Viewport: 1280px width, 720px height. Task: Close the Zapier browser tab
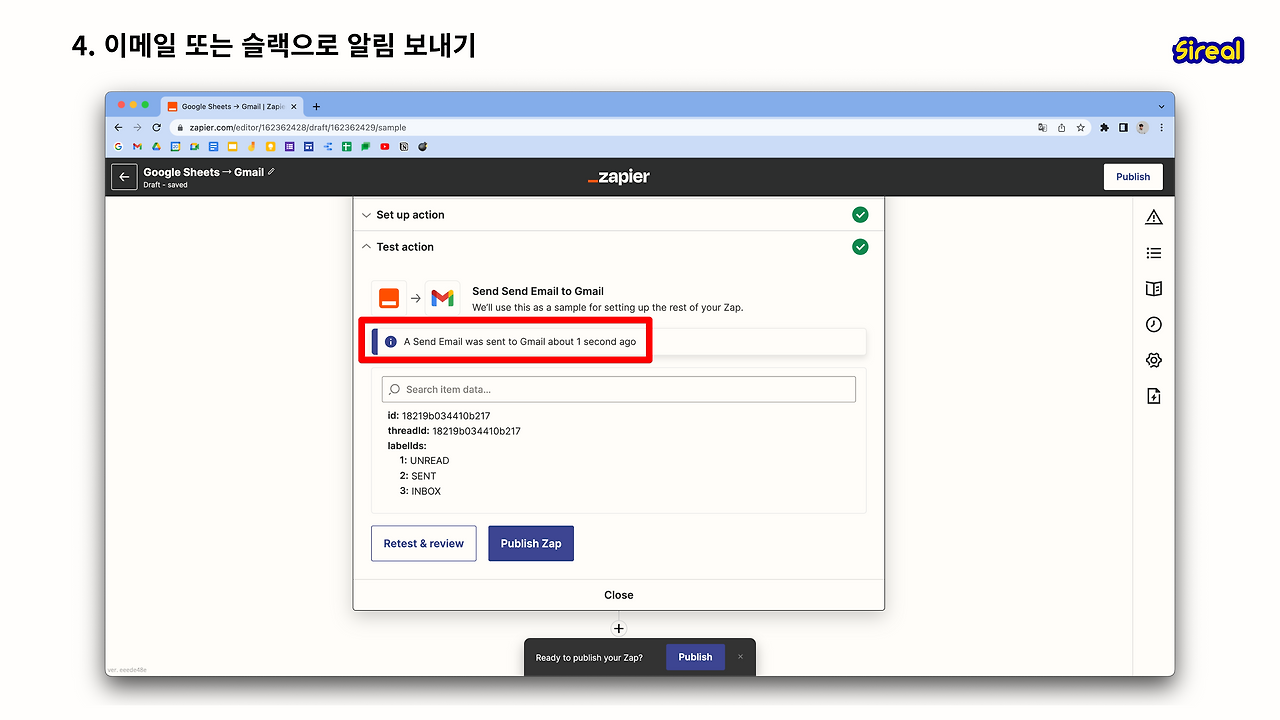[293, 106]
